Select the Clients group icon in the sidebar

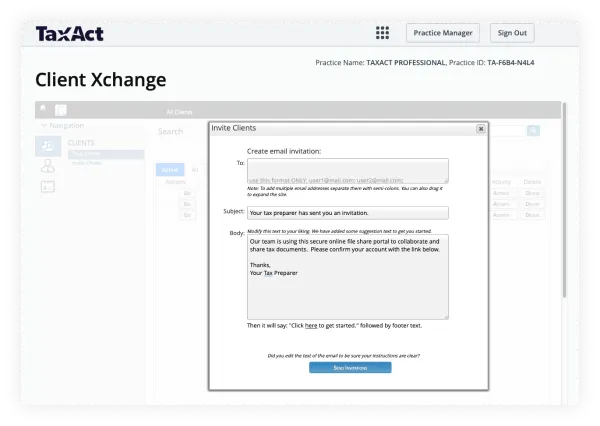[x=48, y=146]
